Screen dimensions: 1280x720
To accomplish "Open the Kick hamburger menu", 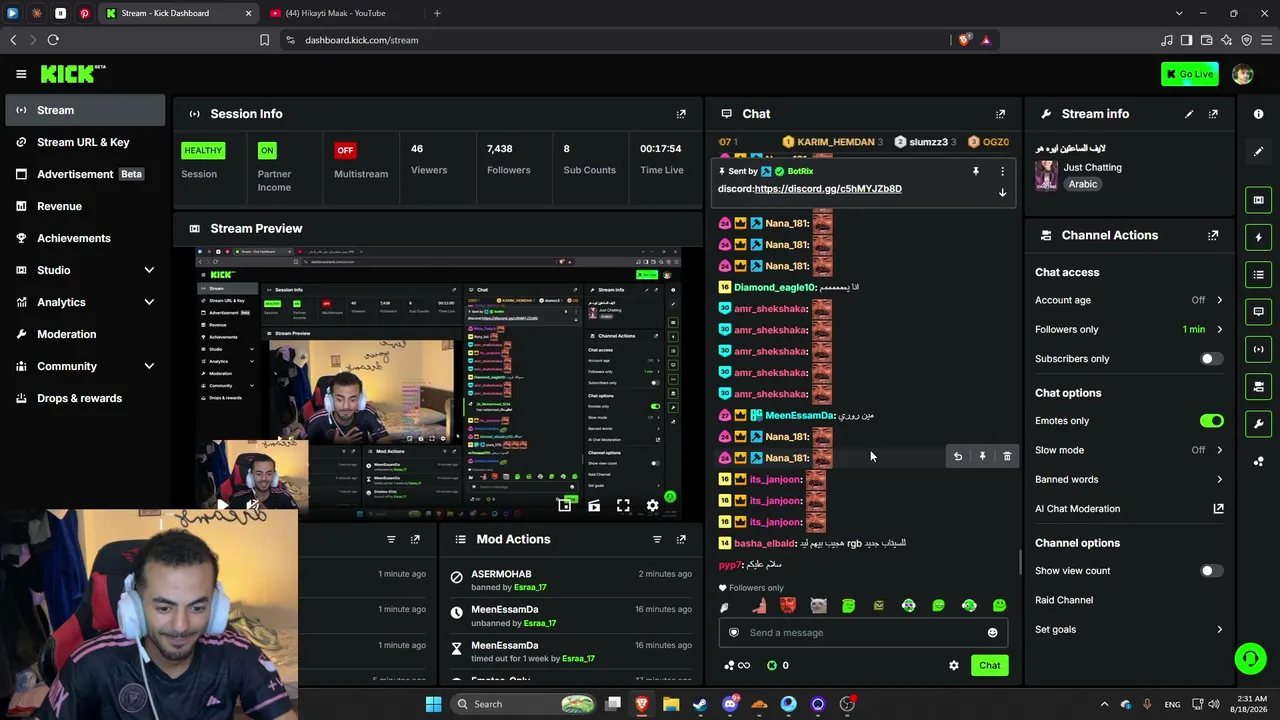I will point(21,74).
